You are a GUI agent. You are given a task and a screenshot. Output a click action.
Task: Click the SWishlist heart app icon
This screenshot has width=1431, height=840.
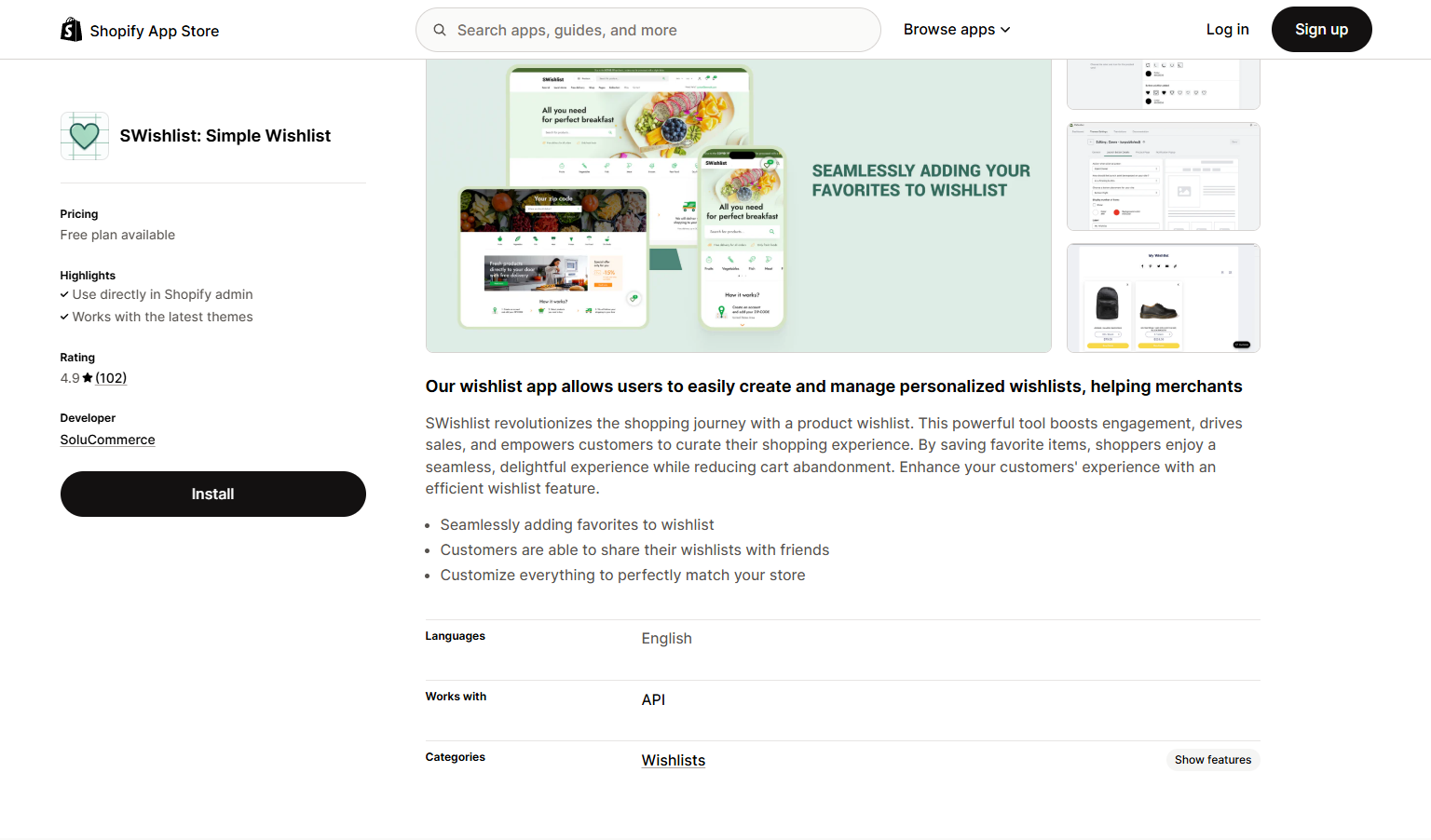click(x=85, y=136)
